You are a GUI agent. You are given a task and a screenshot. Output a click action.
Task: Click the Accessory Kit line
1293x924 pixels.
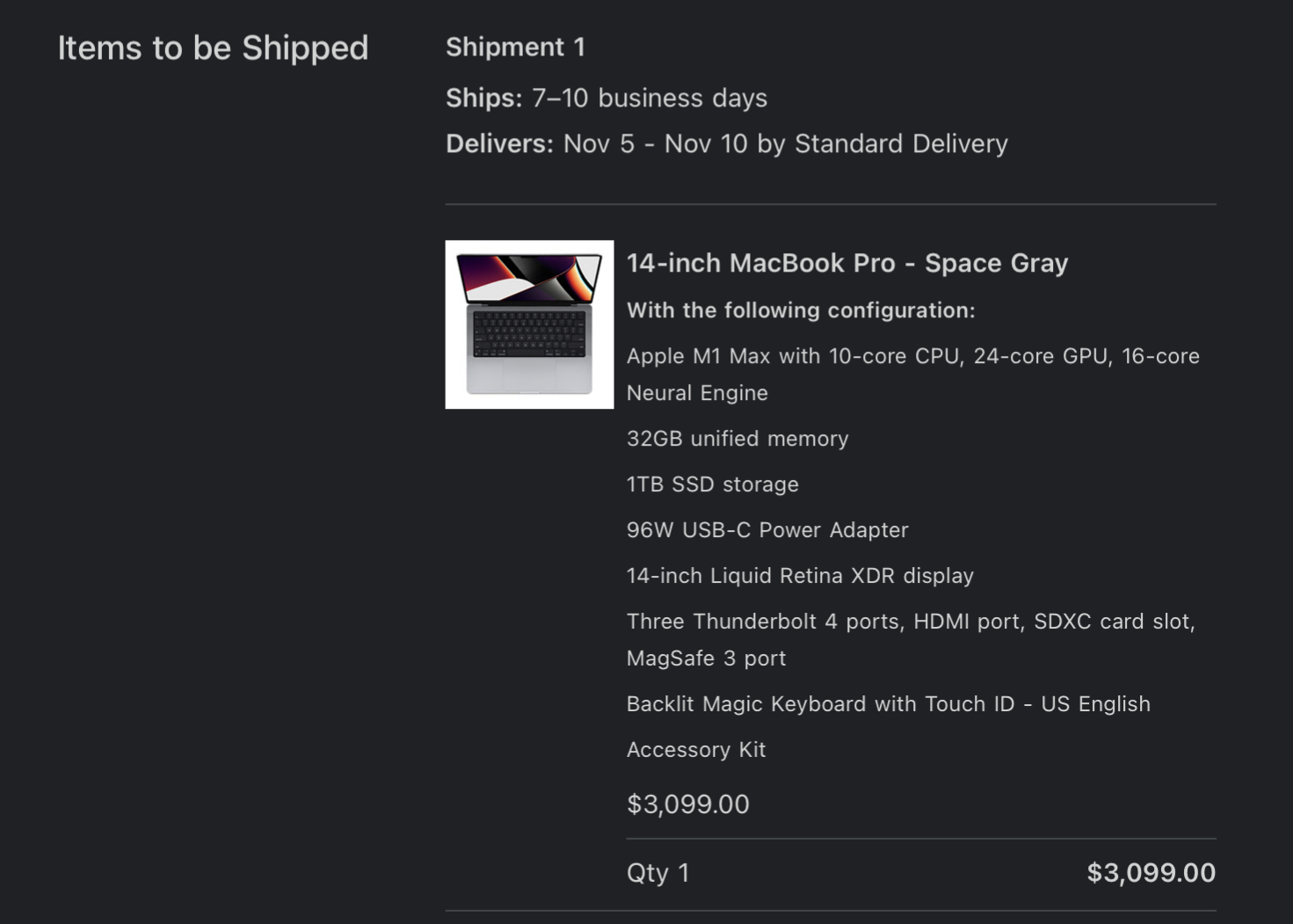[695, 750]
